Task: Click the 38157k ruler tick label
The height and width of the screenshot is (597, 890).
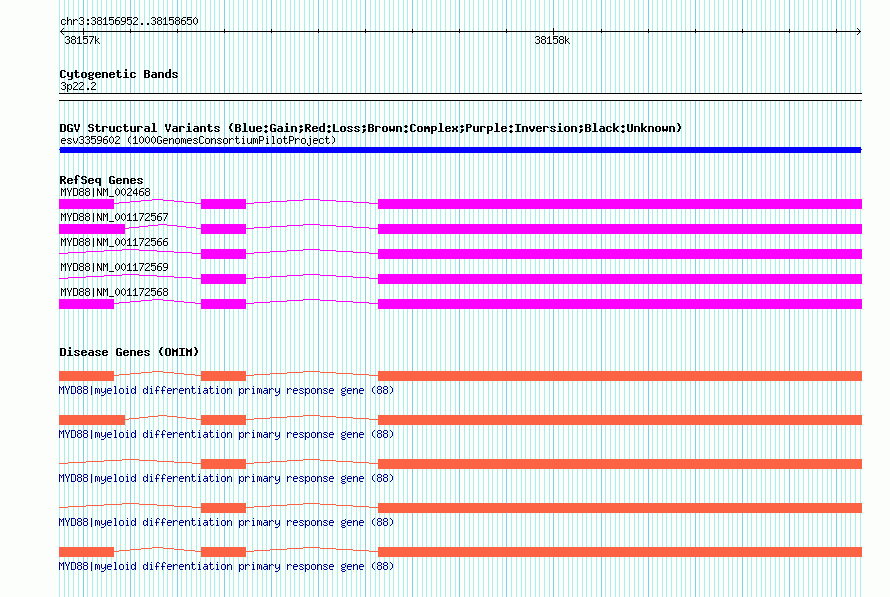Action: coord(82,40)
